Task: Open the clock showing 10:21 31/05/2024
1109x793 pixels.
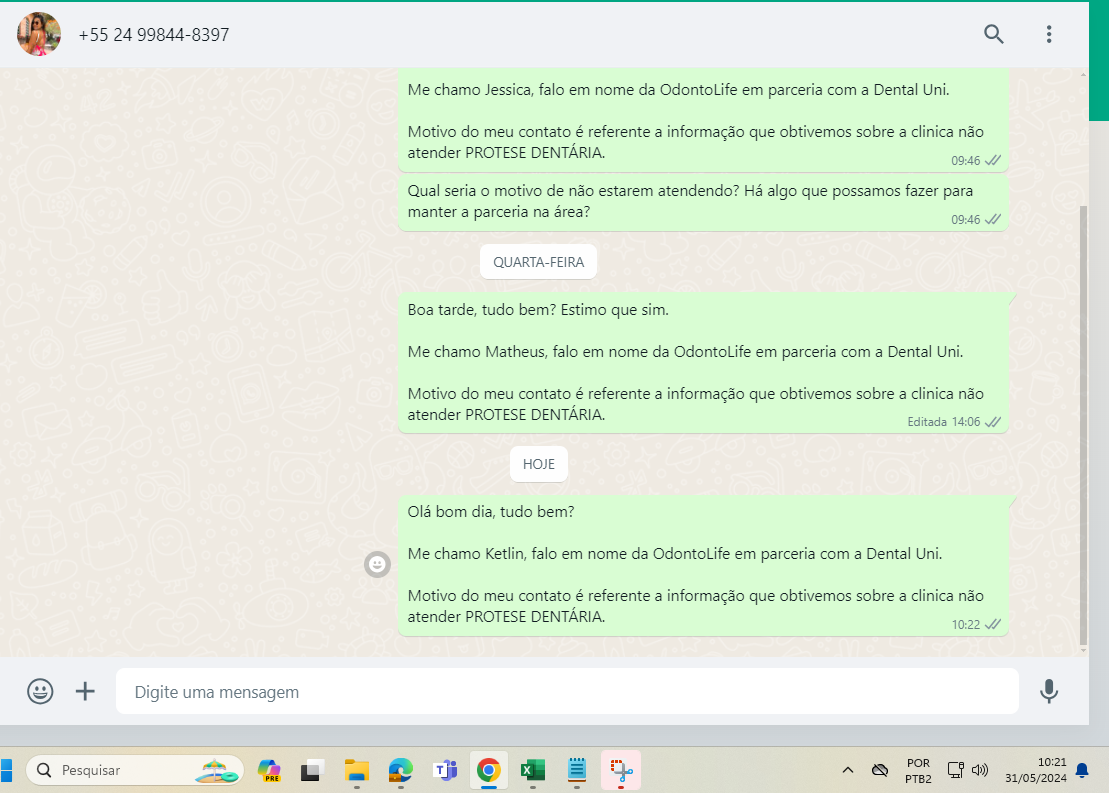Action: coord(1035,770)
